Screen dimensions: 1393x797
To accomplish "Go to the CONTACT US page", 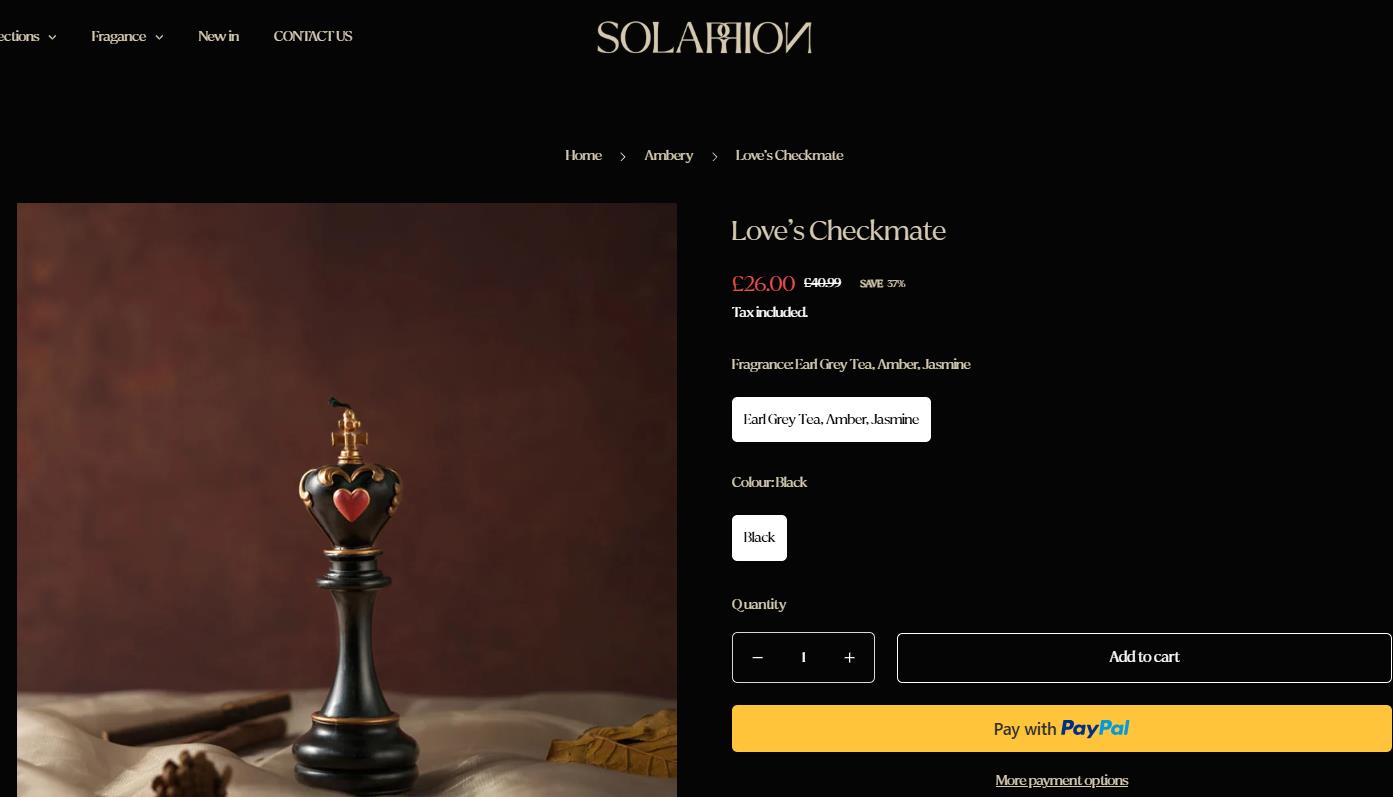I will tap(312, 36).
